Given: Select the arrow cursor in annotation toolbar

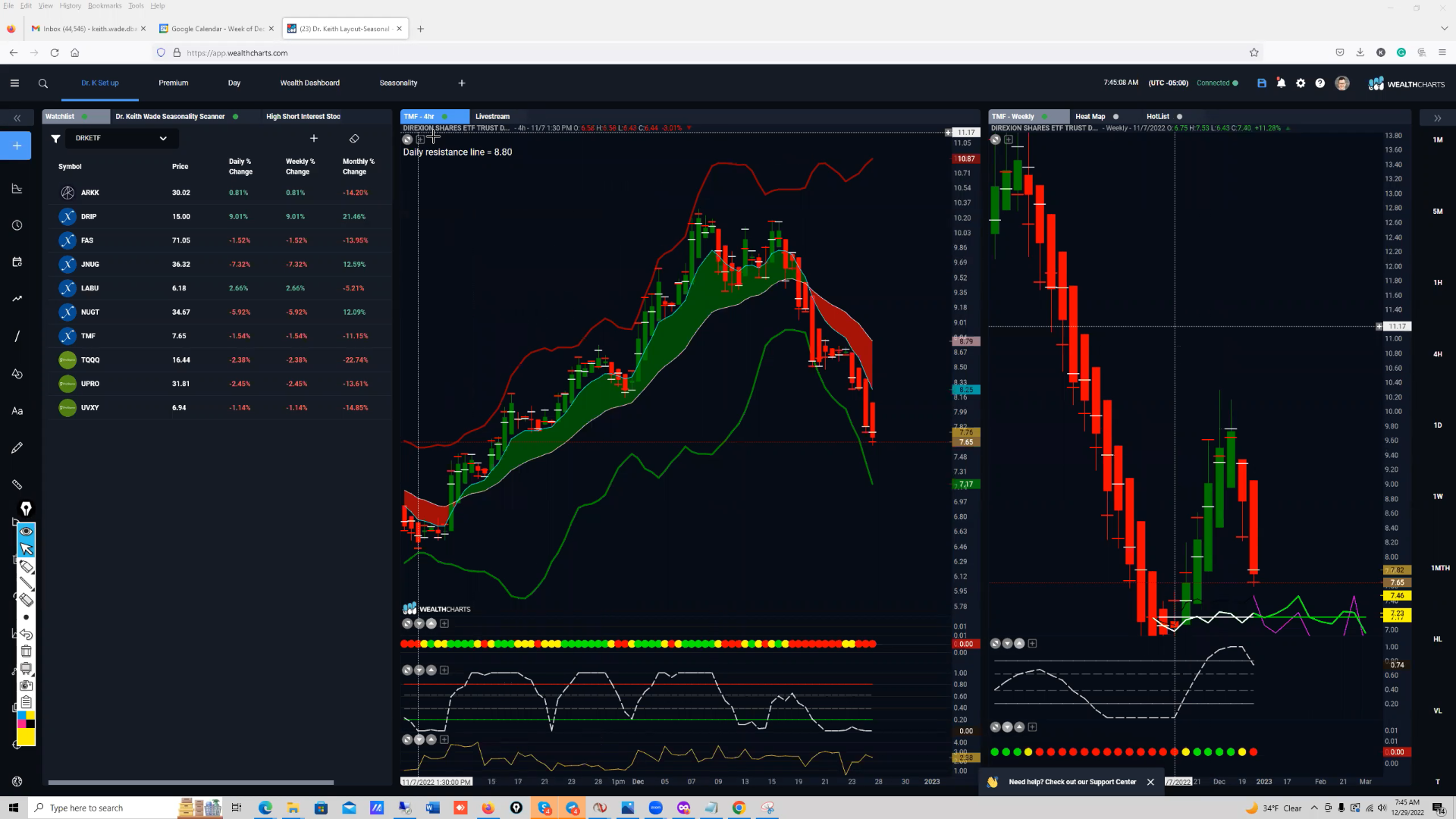Looking at the screenshot, I should click(x=26, y=549).
